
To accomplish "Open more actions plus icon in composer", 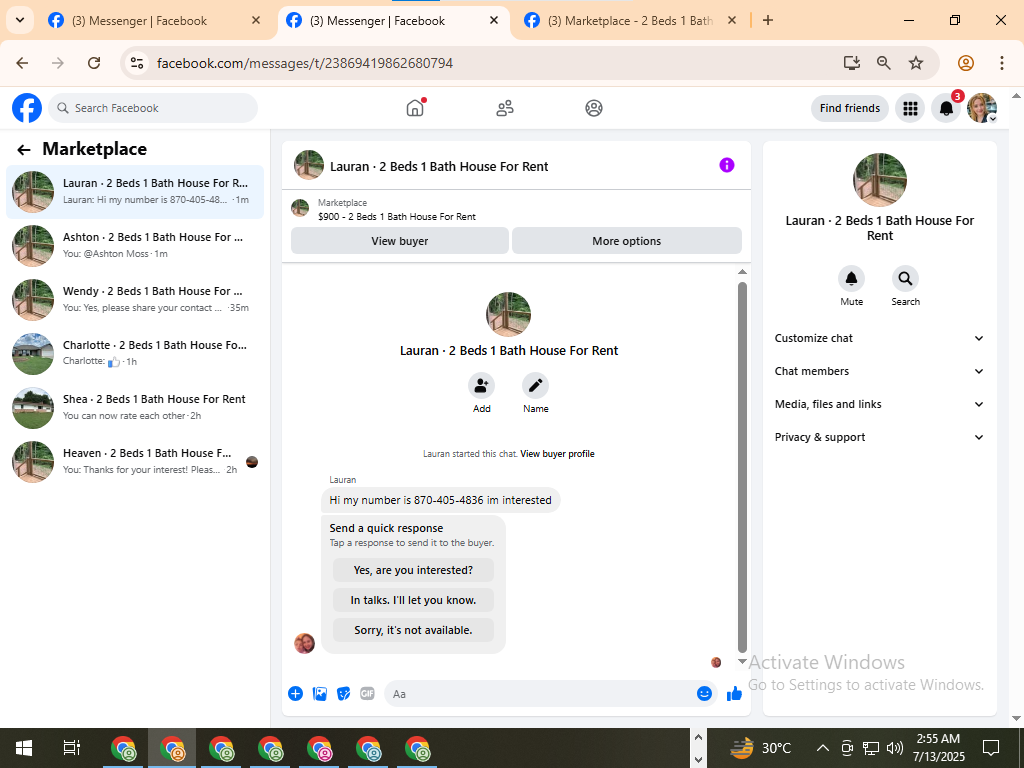I will click(x=295, y=694).
